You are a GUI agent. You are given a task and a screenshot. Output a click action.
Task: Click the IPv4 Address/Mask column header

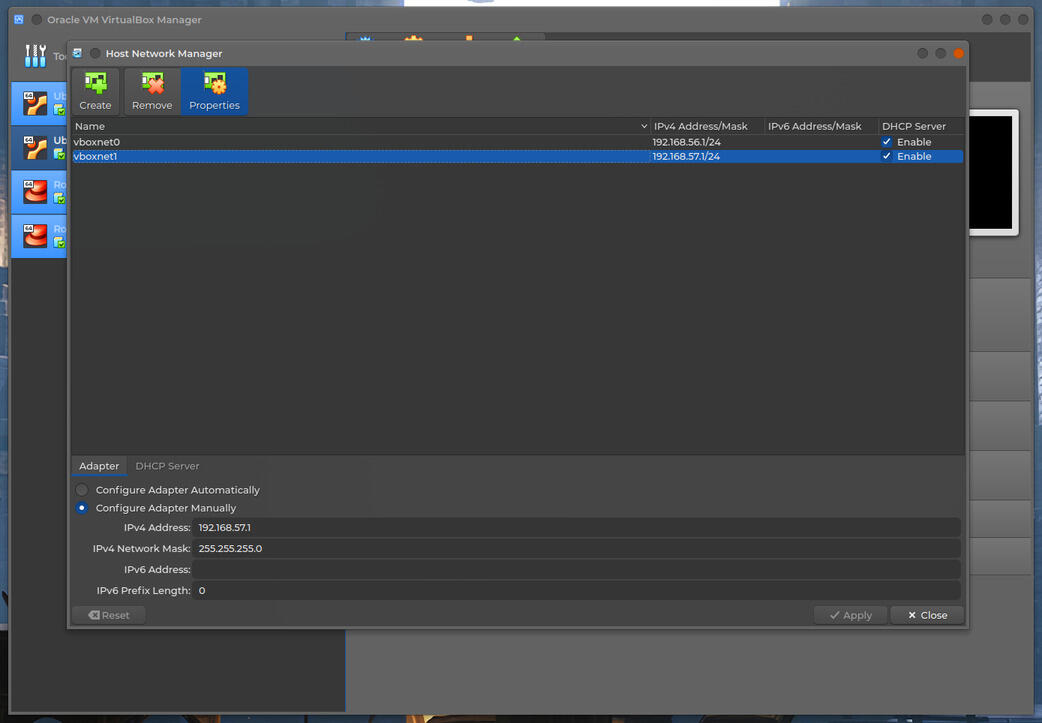point(707,126)
